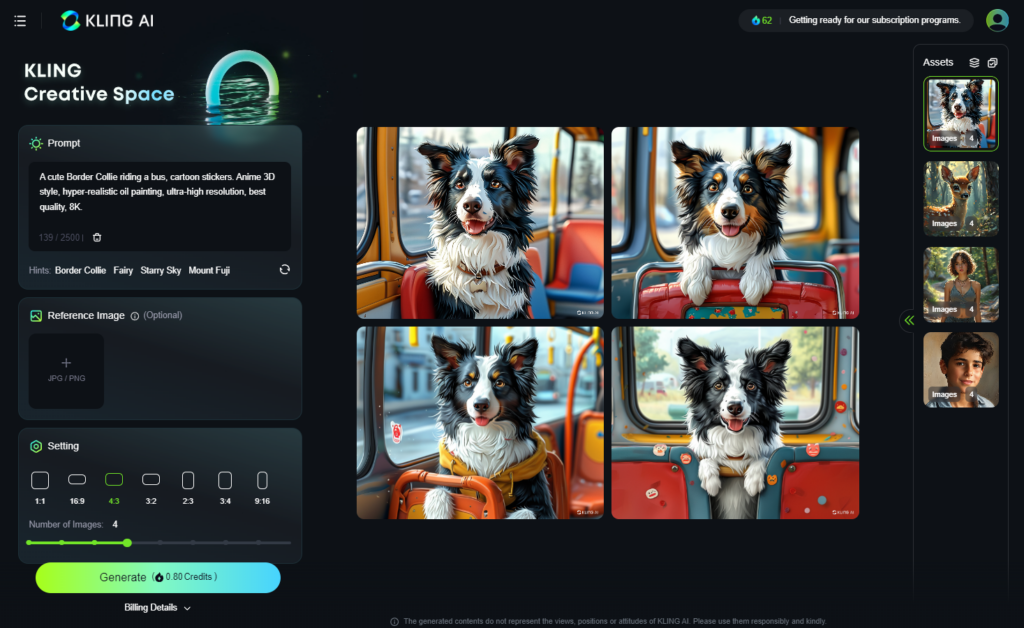Image resolution: width=1024 pixels, height=628 pixels.
Task: Open the dog beside blue seat image
Action: click(480, 223)
